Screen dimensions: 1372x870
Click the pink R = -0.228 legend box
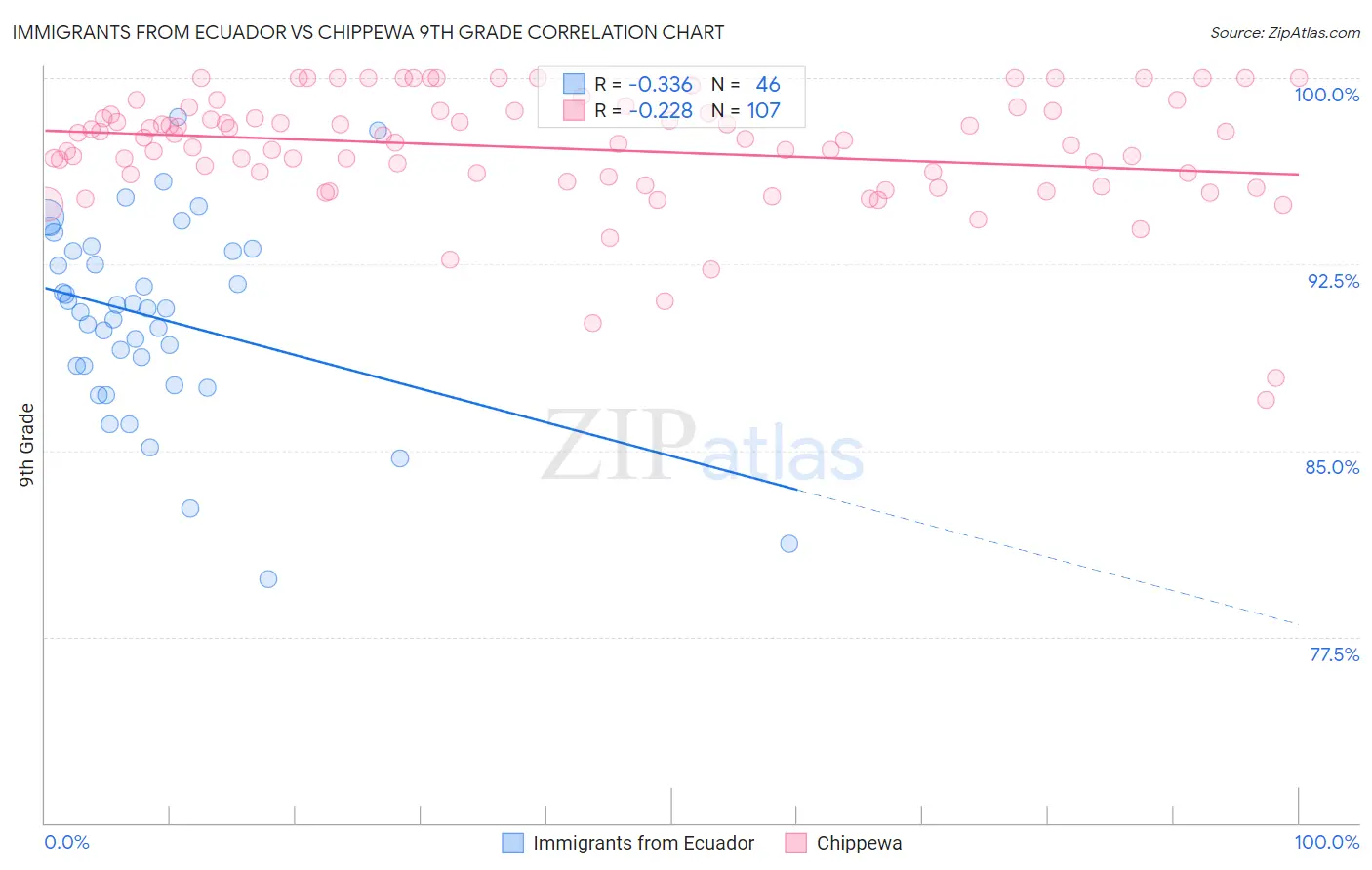click(x=574, y=111)
